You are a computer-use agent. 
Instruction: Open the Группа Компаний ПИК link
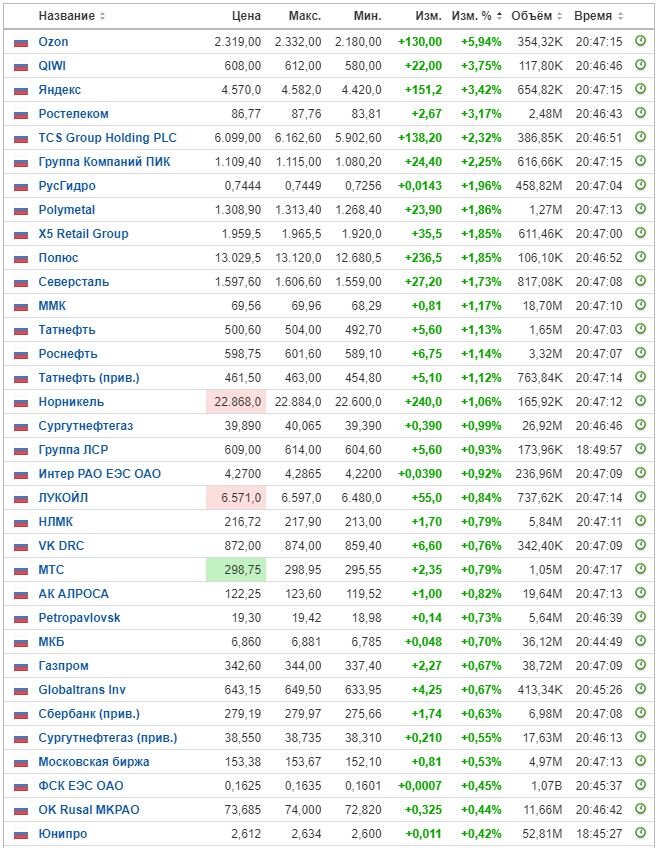click(104, 162)
